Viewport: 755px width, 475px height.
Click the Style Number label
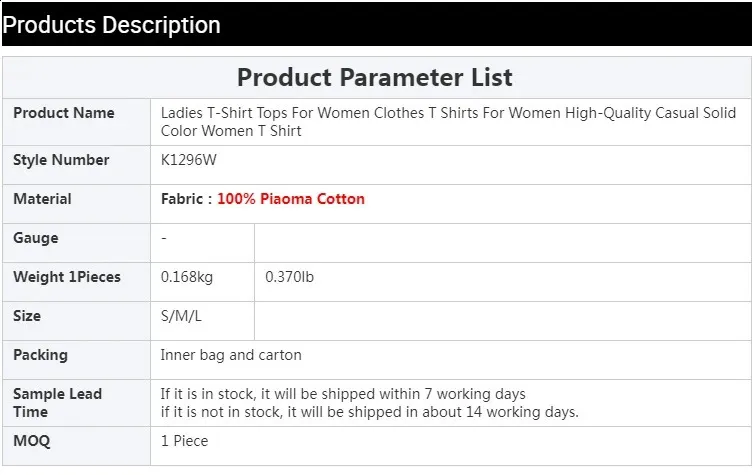click(x=61, y=160)
